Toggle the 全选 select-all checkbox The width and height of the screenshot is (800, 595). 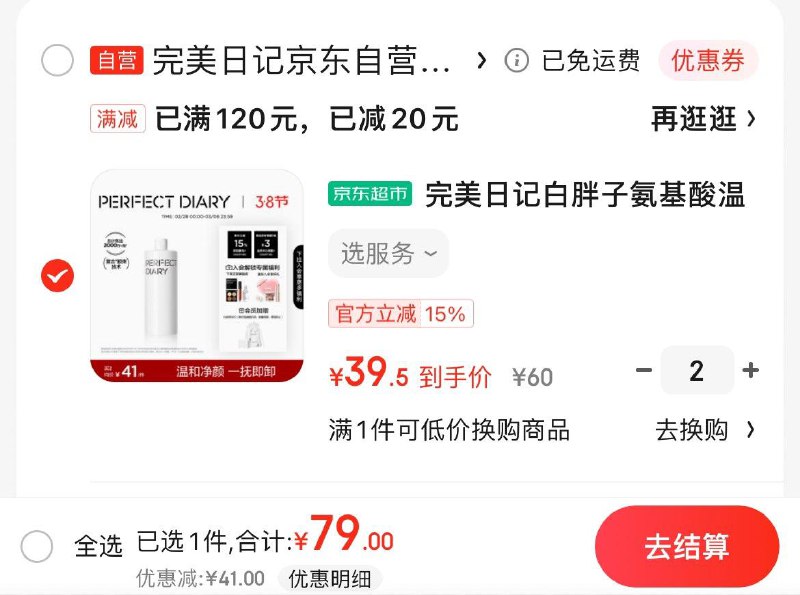(37, 546)
